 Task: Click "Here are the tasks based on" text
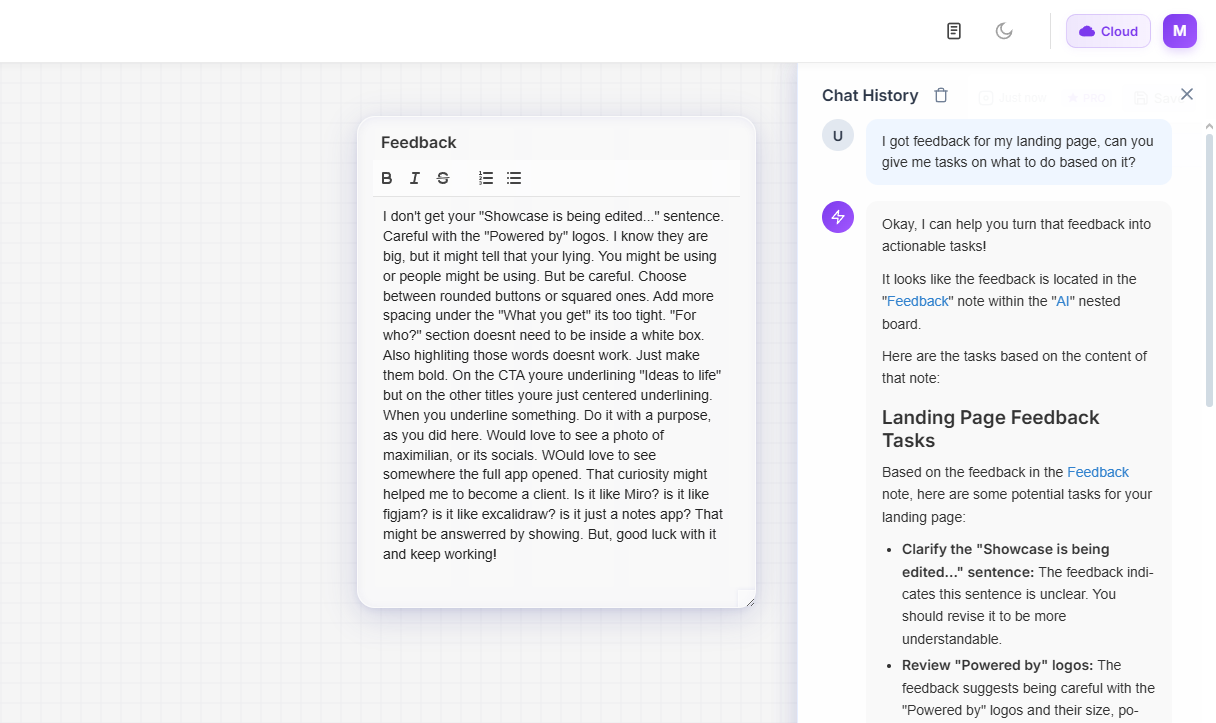point(1015,367)
